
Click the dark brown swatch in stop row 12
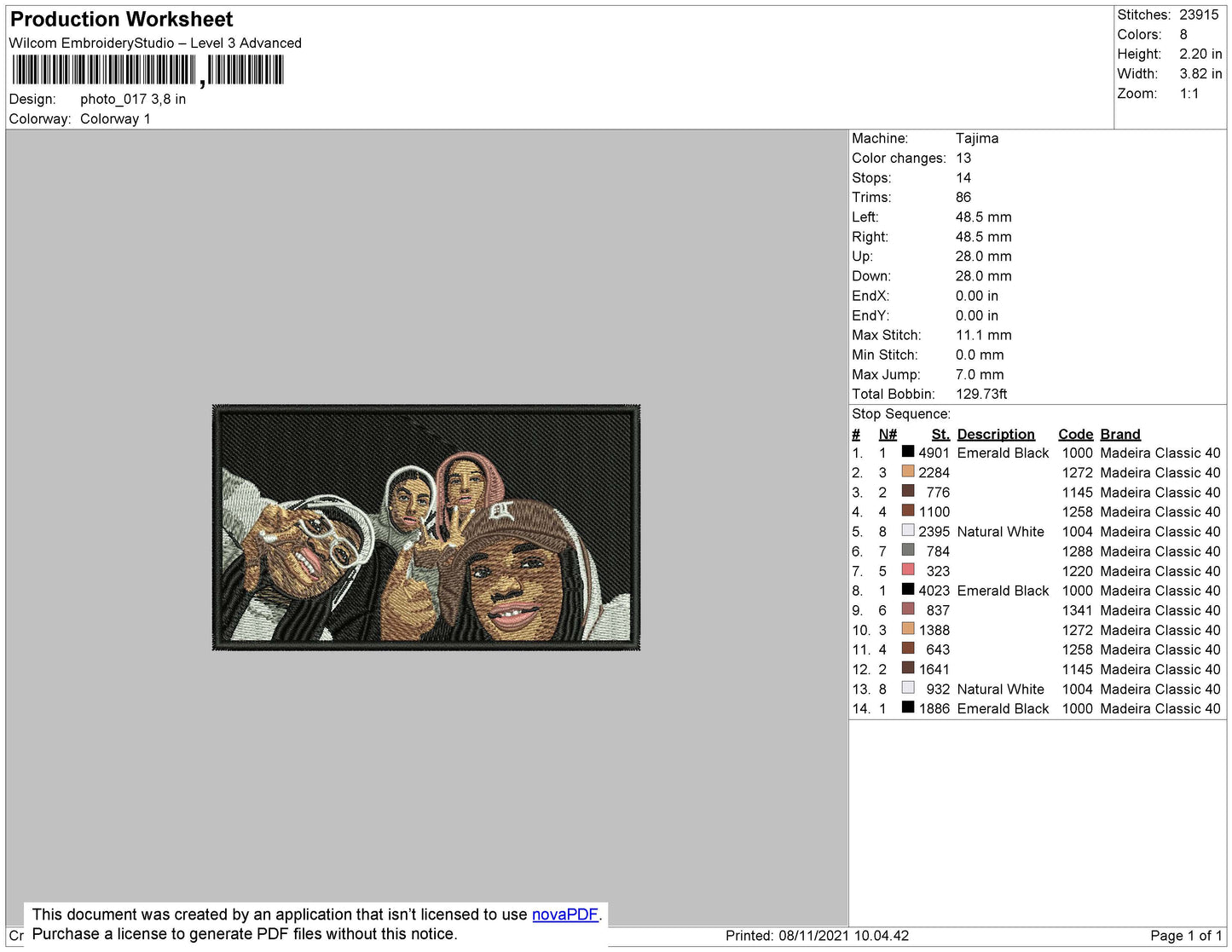908,667
